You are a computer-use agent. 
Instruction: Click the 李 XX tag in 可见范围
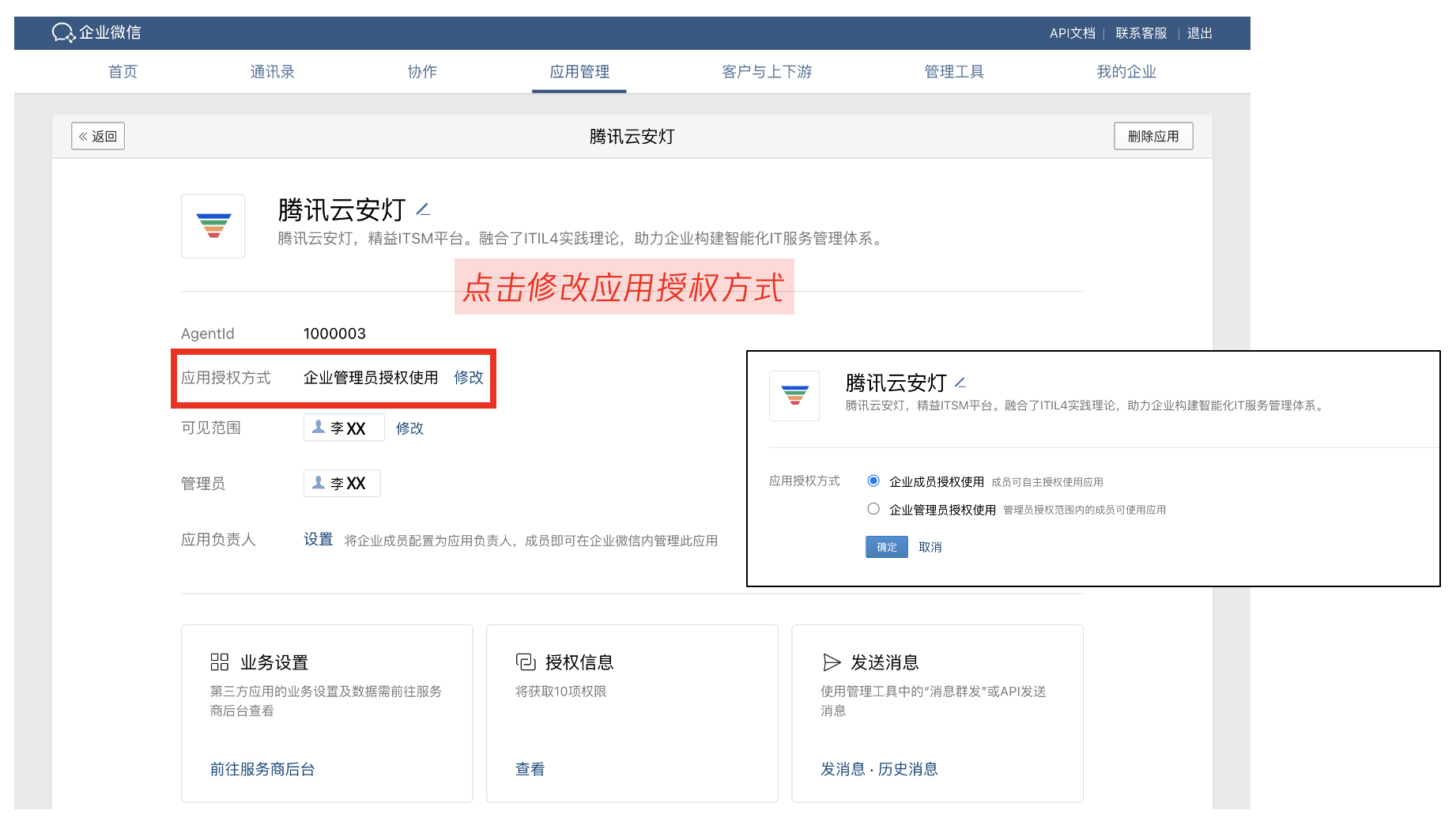(344, 428)
